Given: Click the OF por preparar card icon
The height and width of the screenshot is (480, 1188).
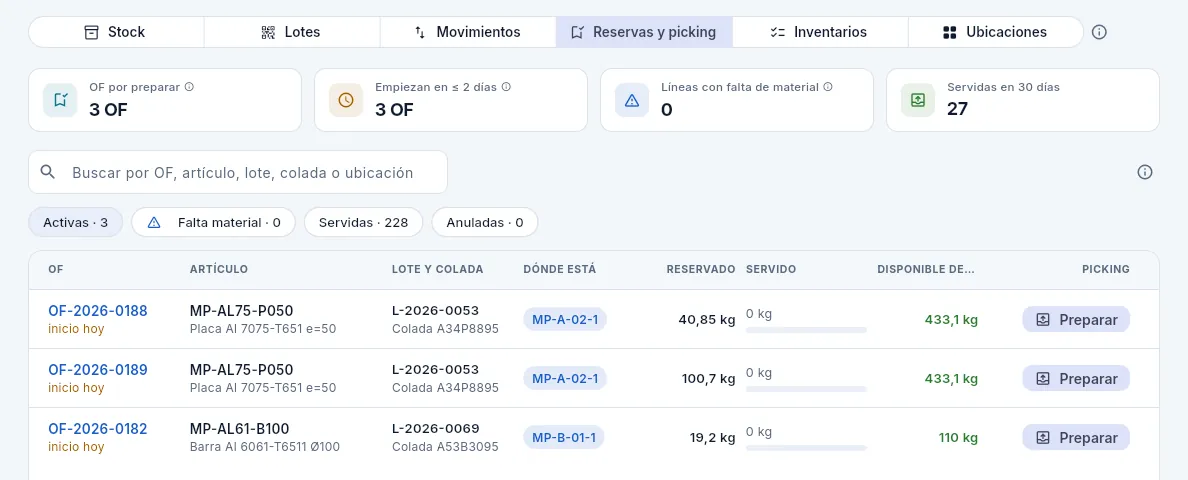Looking at the screenshot, I should (60, 100).
